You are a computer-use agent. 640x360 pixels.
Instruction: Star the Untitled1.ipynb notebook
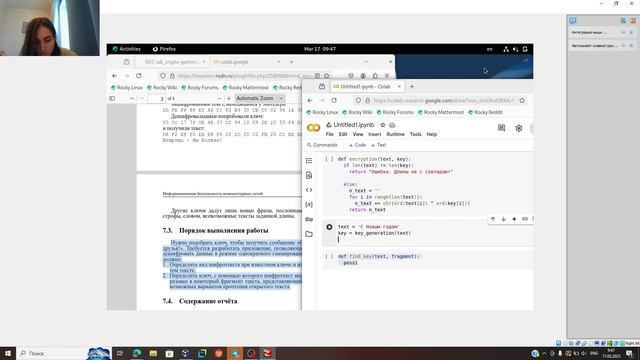click(382, 125)
